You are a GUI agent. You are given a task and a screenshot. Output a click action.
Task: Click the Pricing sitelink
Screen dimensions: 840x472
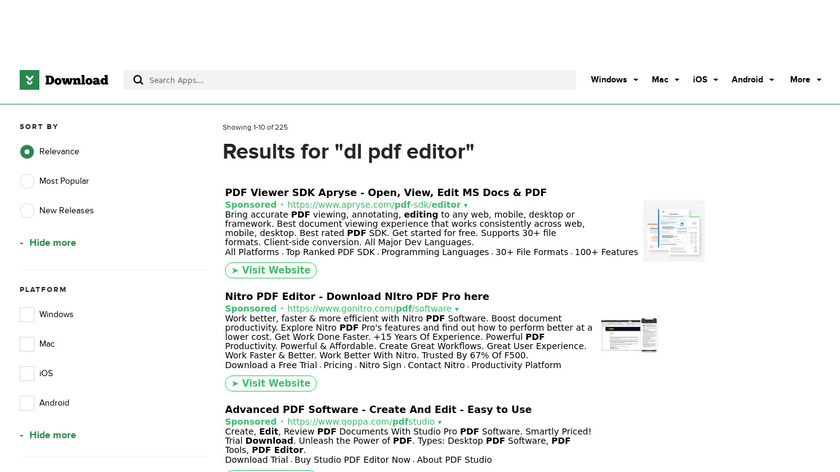tap(338, 365)
